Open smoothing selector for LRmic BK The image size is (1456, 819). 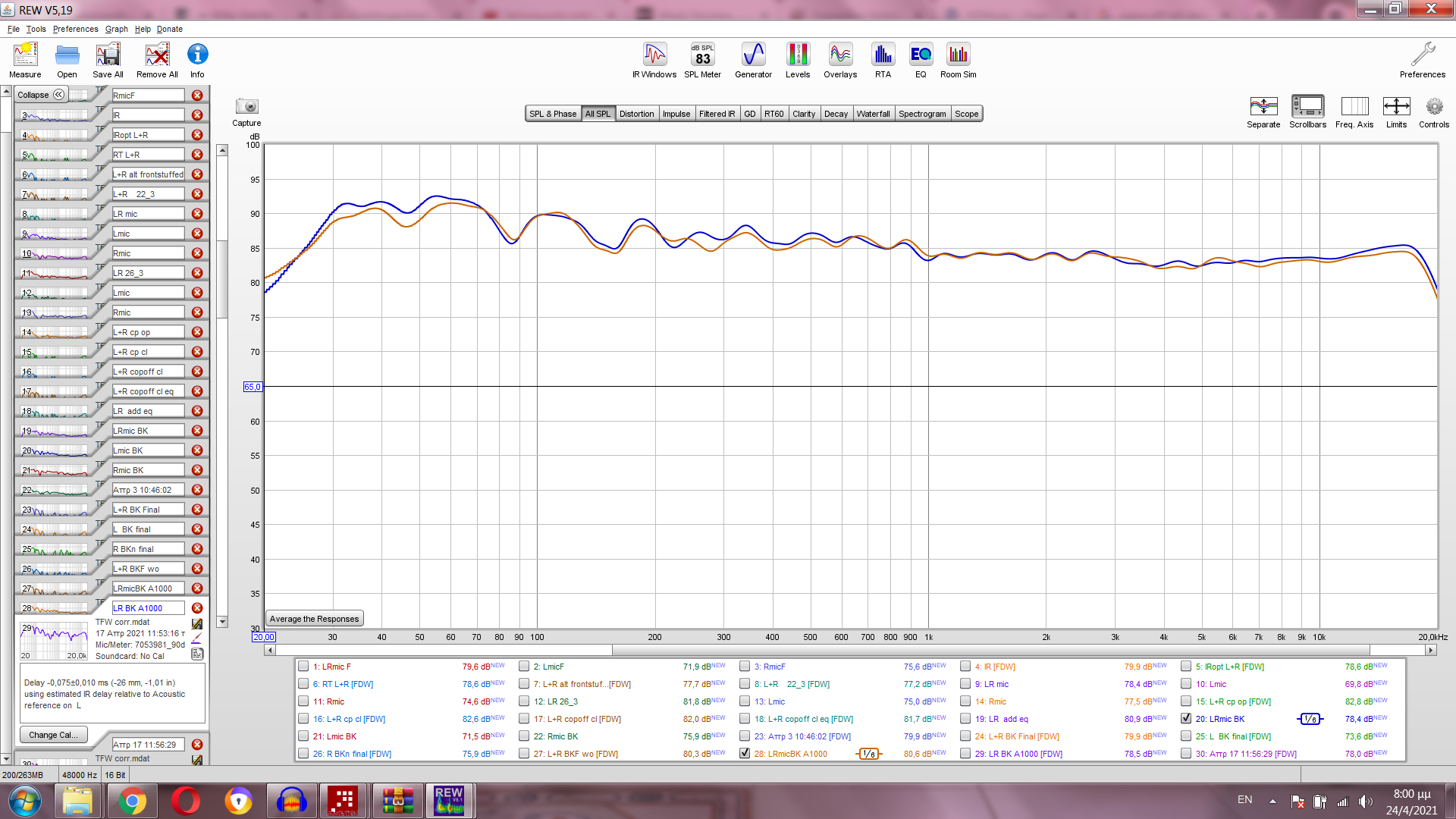tap(1310, 719)
